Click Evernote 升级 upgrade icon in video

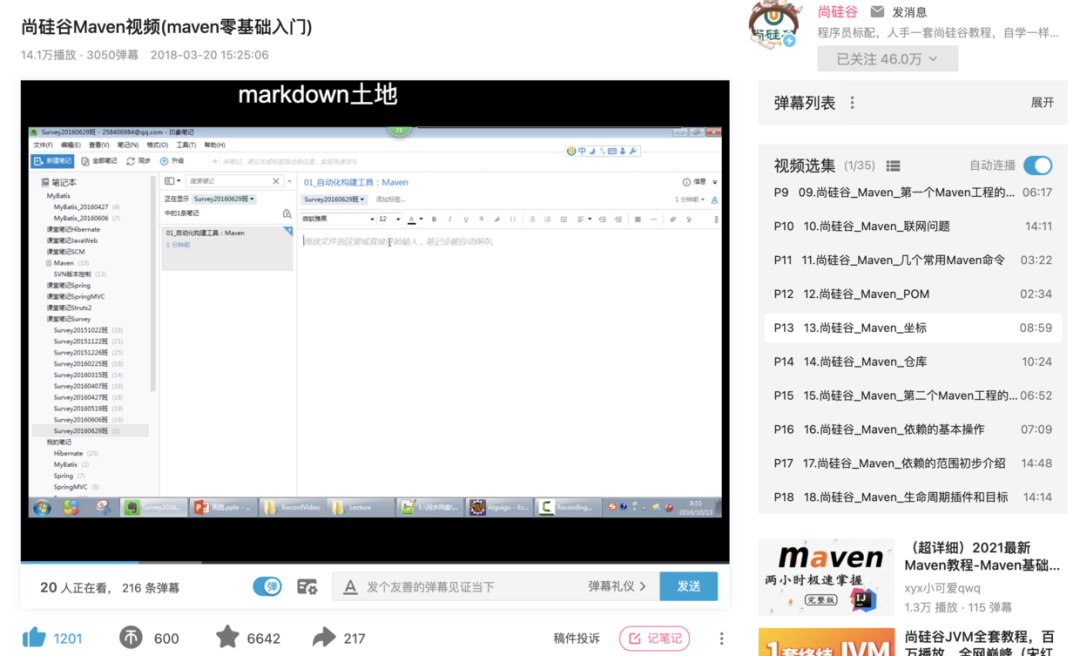(x=164, y=161)
